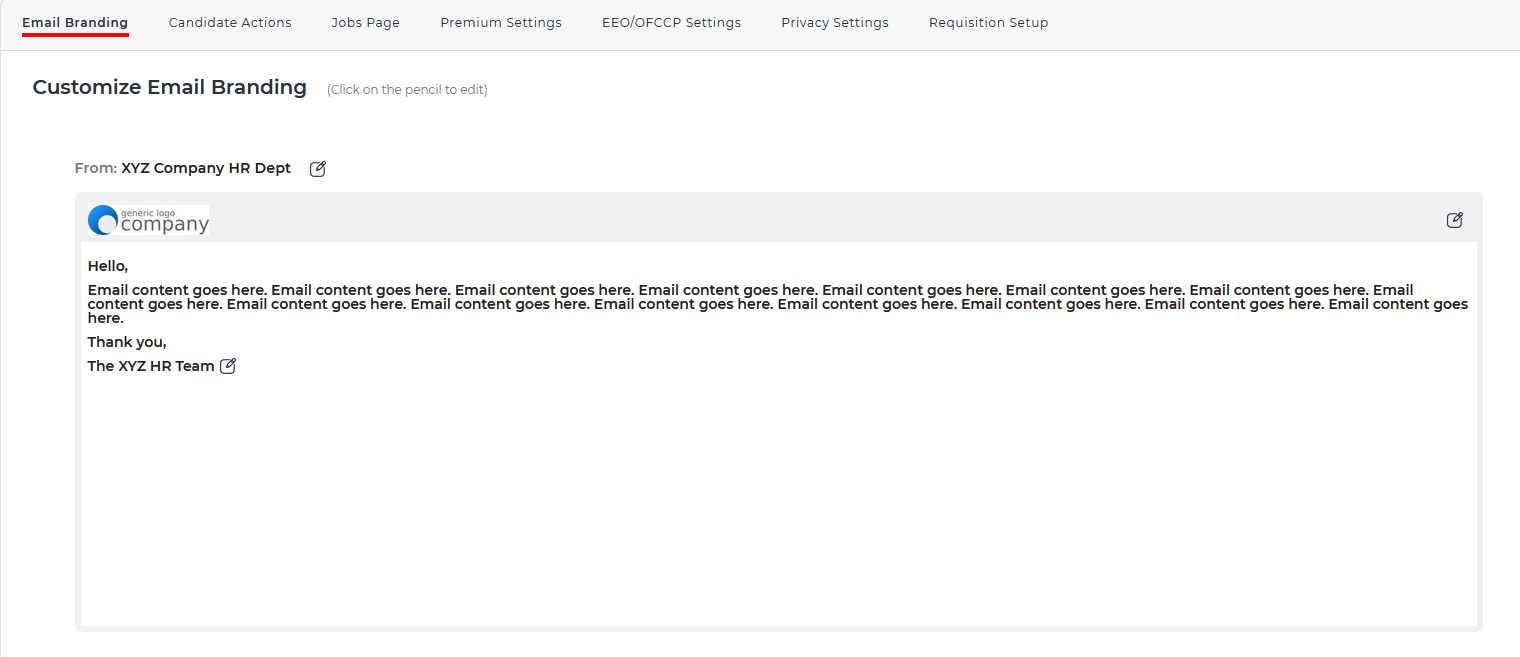Click the Hello greeting line
1520x657 pixels.
pos(108,266)
